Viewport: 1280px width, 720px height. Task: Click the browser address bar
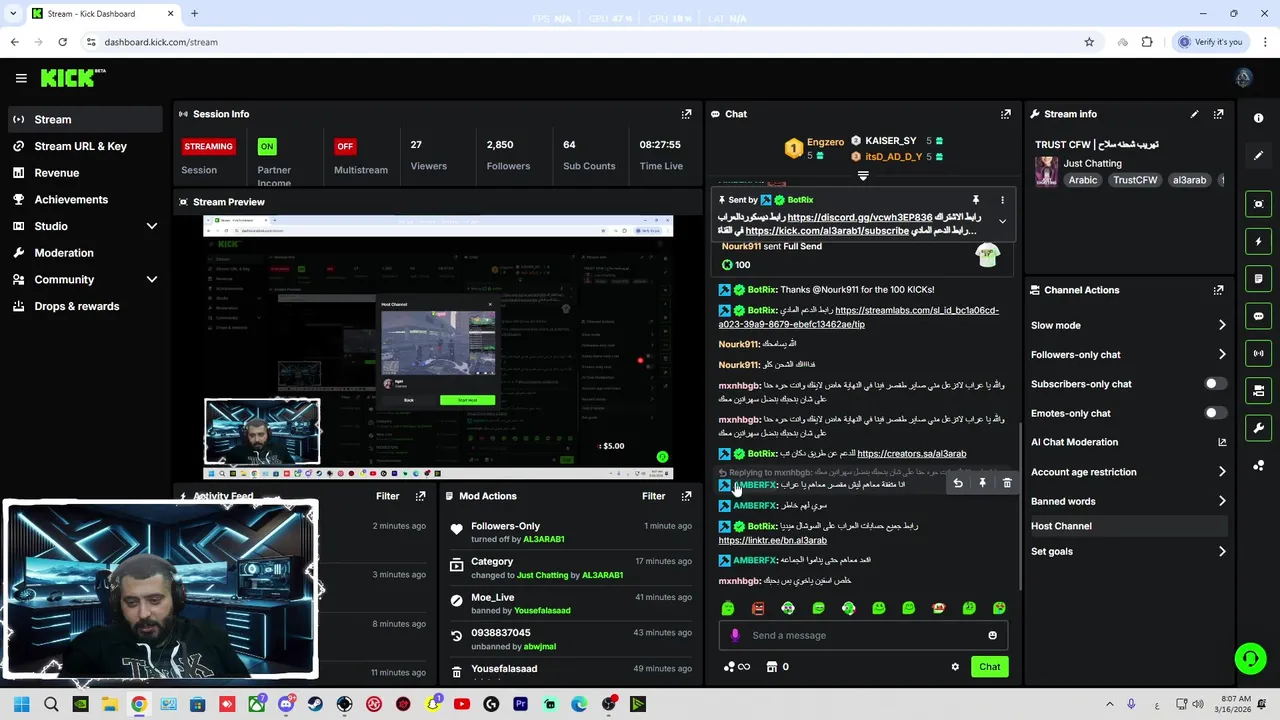tap(580, 42)
